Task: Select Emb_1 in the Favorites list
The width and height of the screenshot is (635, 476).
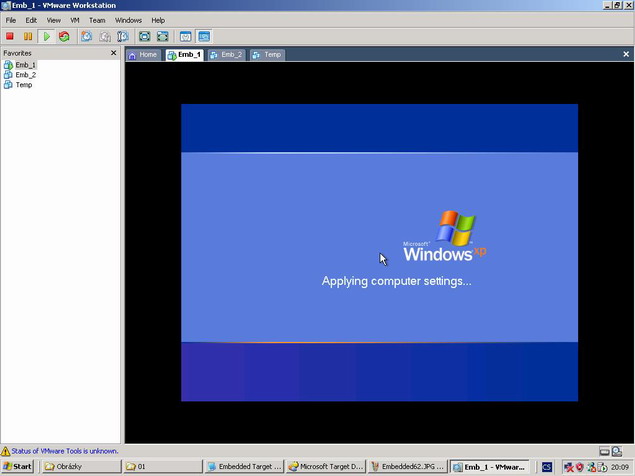Action: coord(26,65)
